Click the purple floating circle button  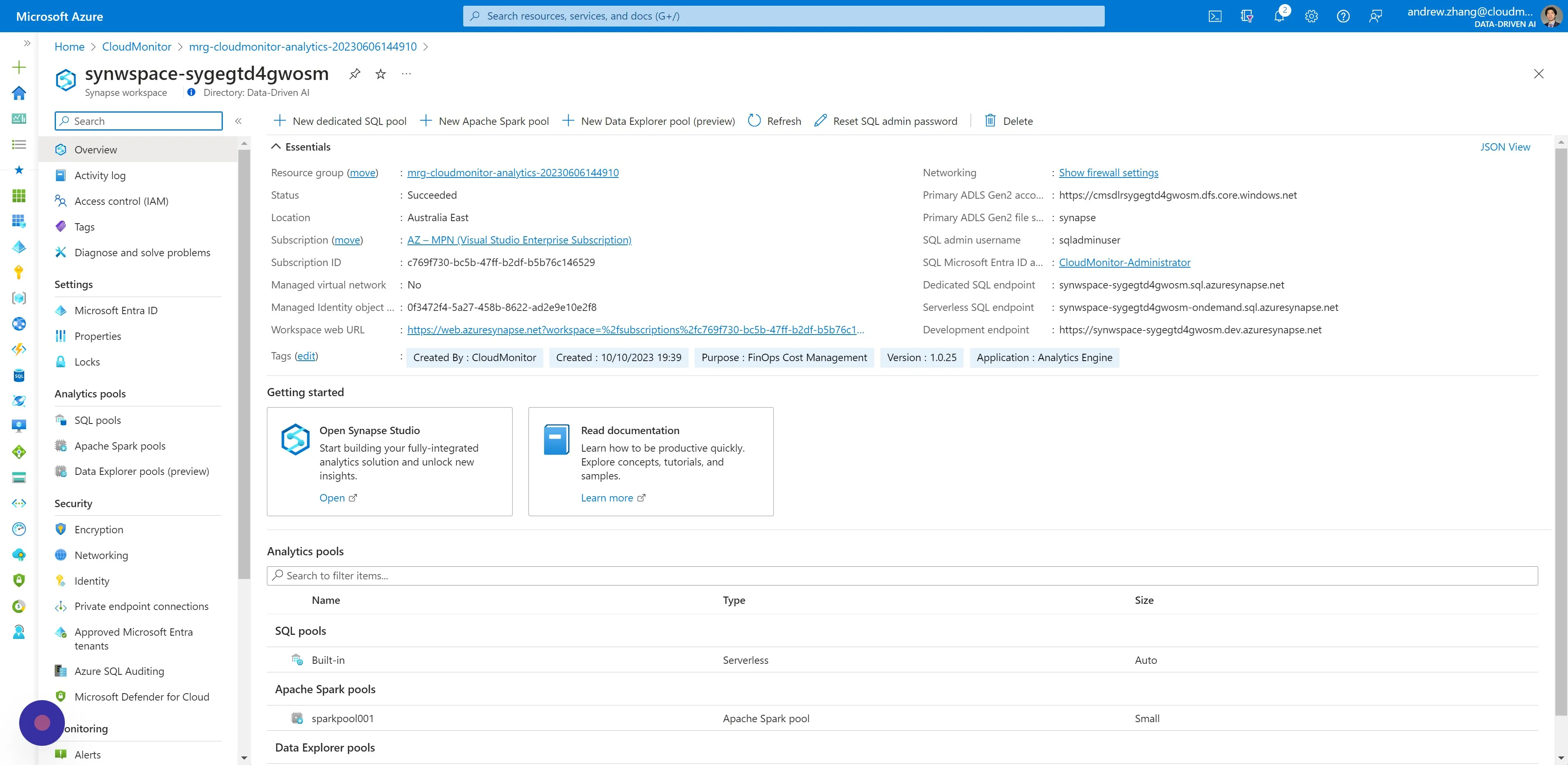tap(42, 723)
